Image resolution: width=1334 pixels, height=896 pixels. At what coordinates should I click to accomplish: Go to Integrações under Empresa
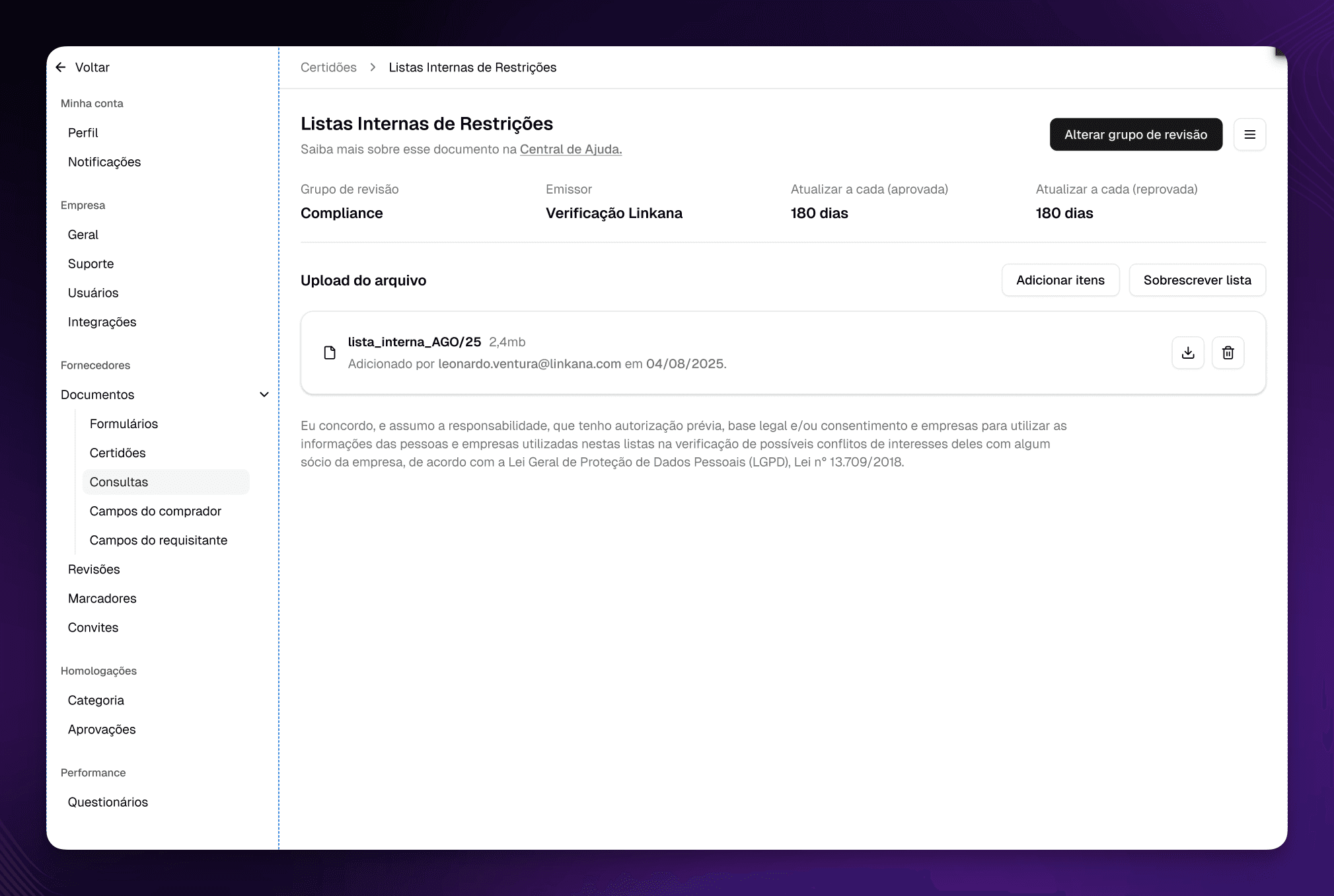click(102, 322)
